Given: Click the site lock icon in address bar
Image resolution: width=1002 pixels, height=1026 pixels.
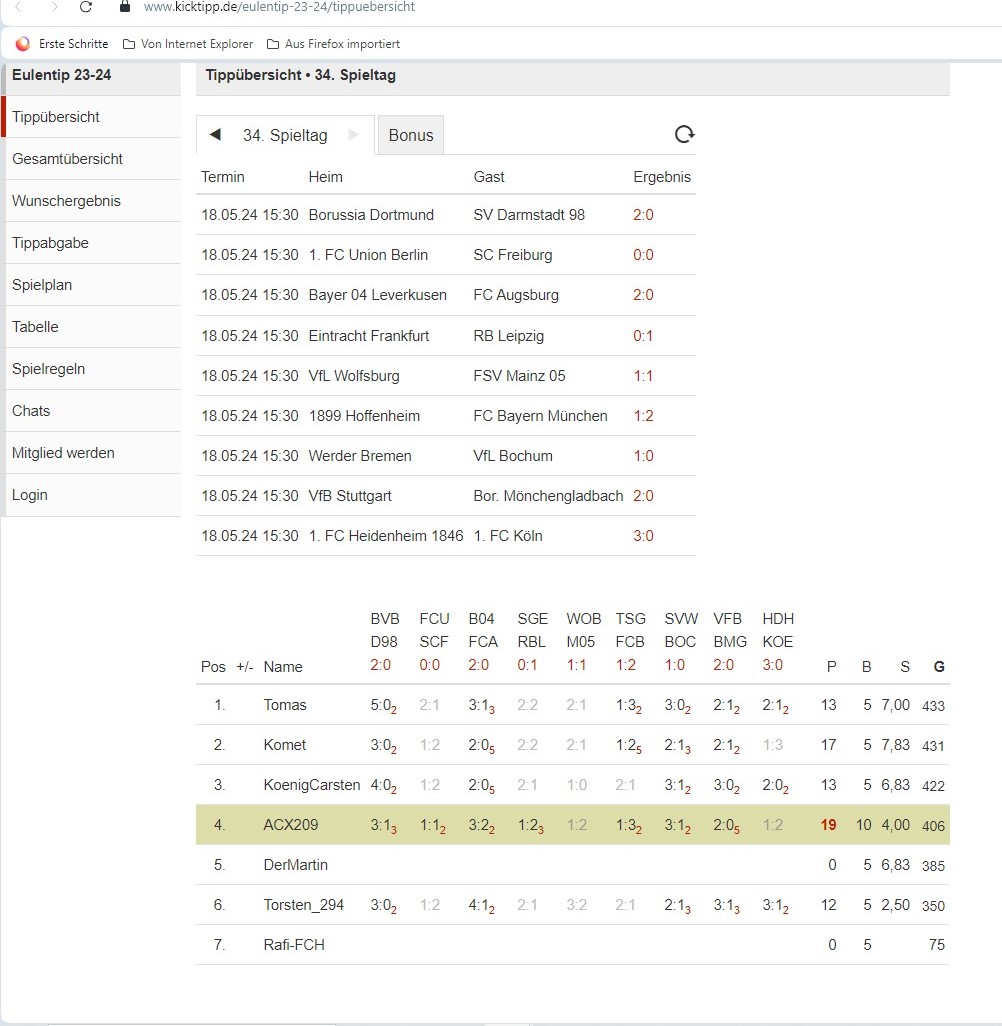Looking at the screenshot, I should 125,7.
